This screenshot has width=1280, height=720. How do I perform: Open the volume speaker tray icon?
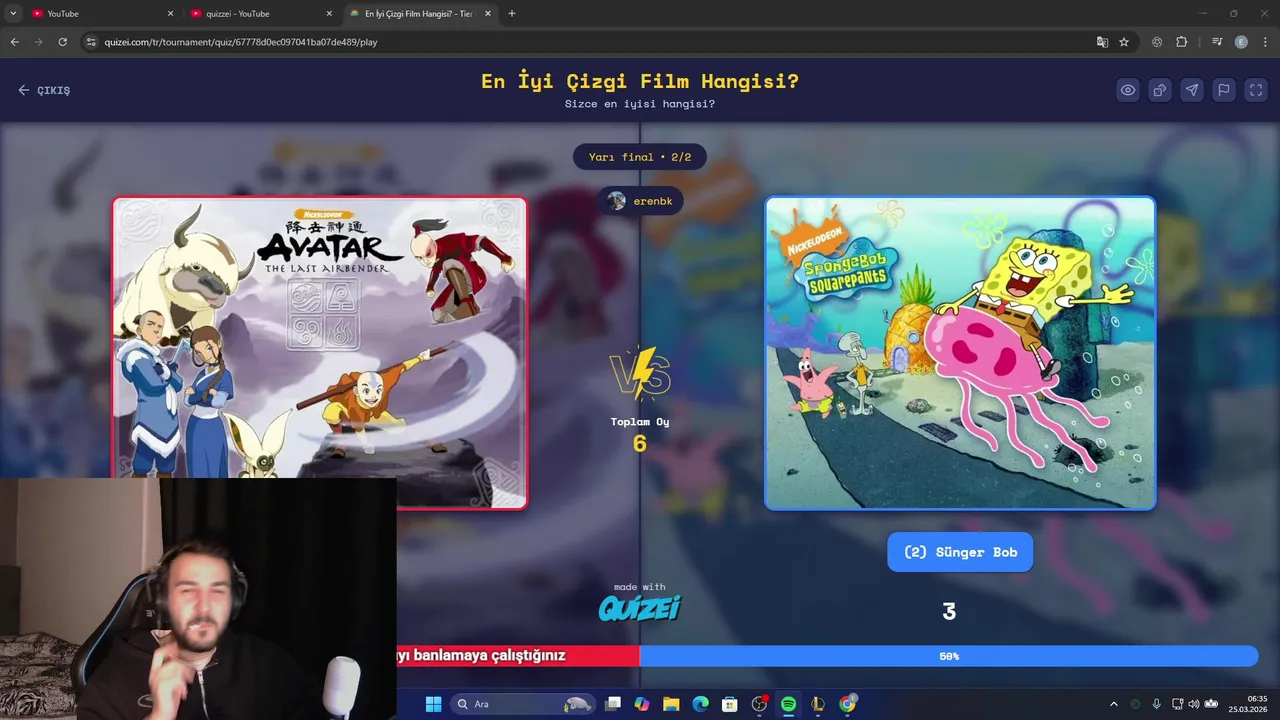(x=1194, y=704)
